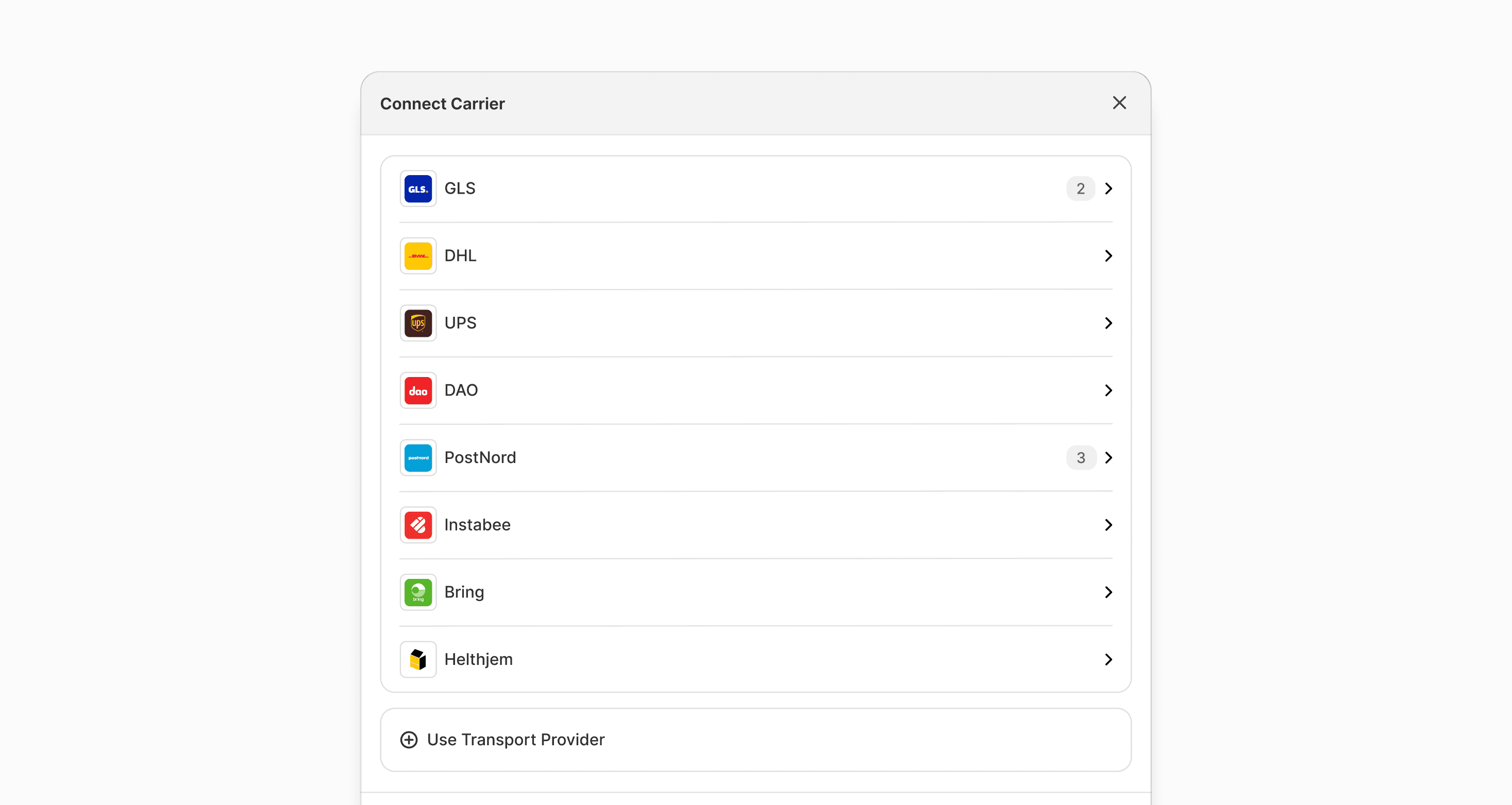
Task: Expand DHL row chevron arrow
Action: click(1108, 256)
